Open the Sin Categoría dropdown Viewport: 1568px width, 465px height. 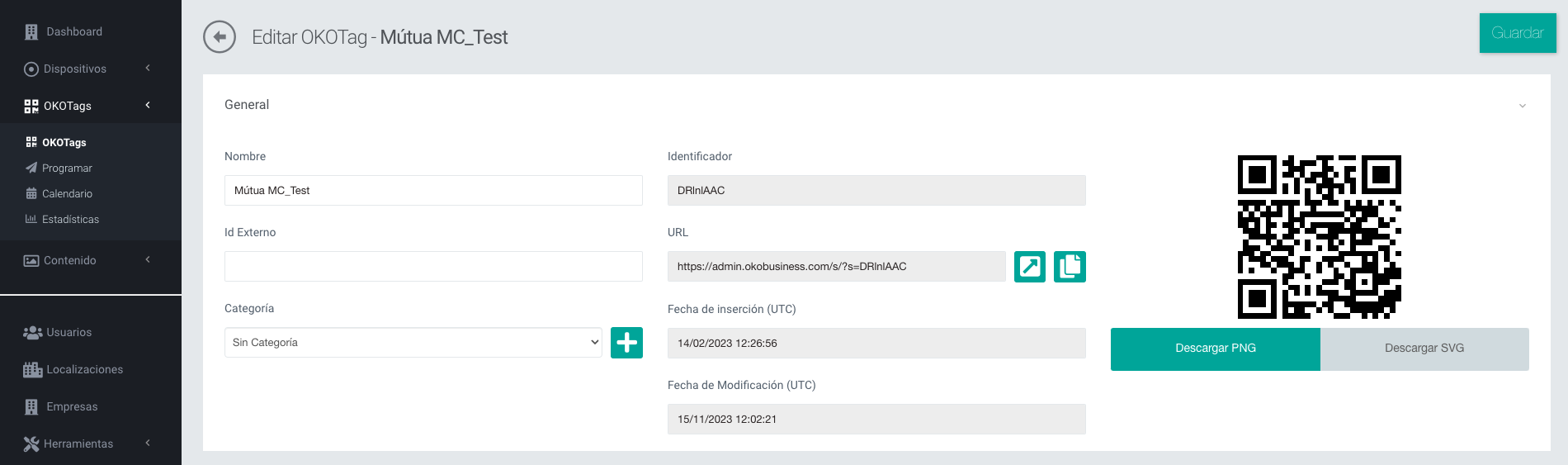(413, 343)
